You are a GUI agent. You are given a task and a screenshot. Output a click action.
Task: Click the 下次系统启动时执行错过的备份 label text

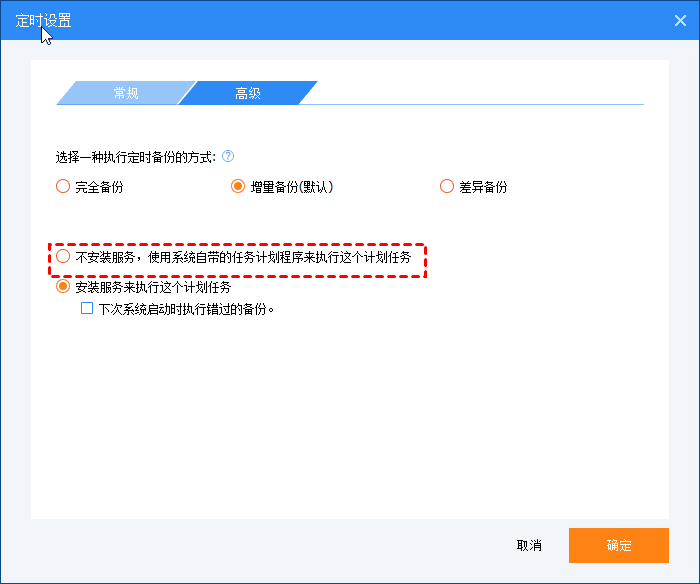186,309
